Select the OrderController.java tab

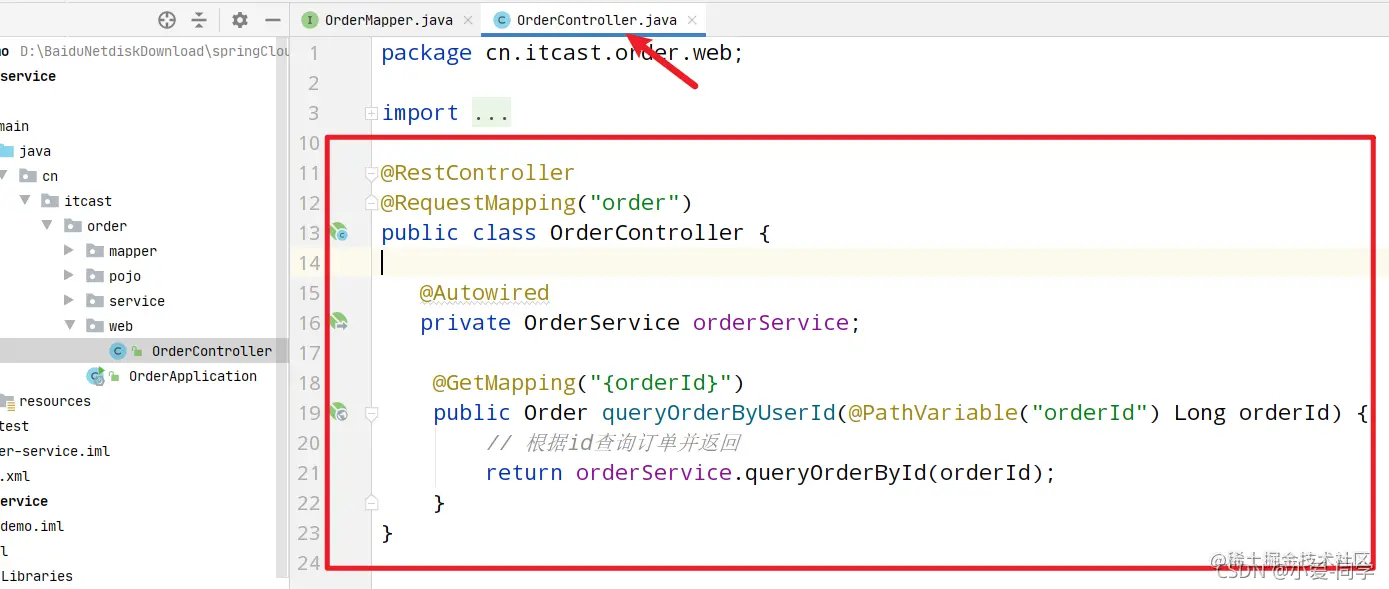tap(596, 20)
